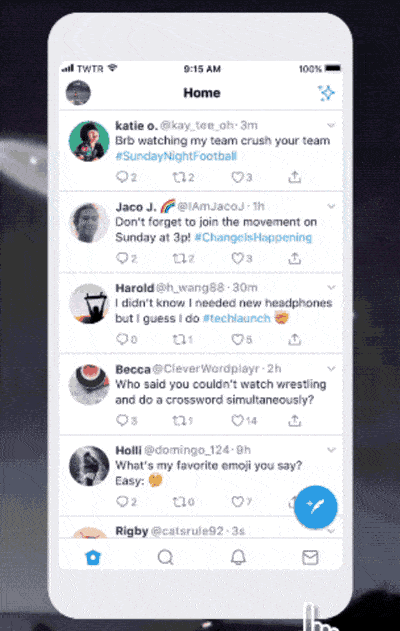400x631 pixels.
Task: Tap the sparkle timeline icon in header
Action: click(x=326, y=93)
